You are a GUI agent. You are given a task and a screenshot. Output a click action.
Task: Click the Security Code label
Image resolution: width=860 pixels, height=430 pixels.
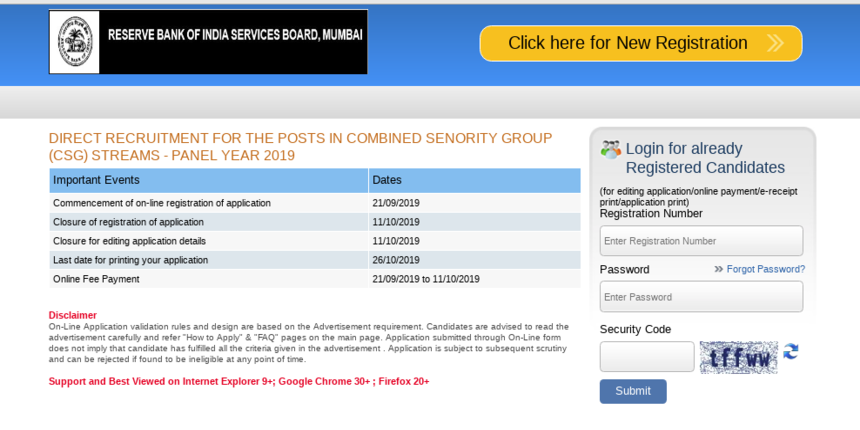coord(635,330)
